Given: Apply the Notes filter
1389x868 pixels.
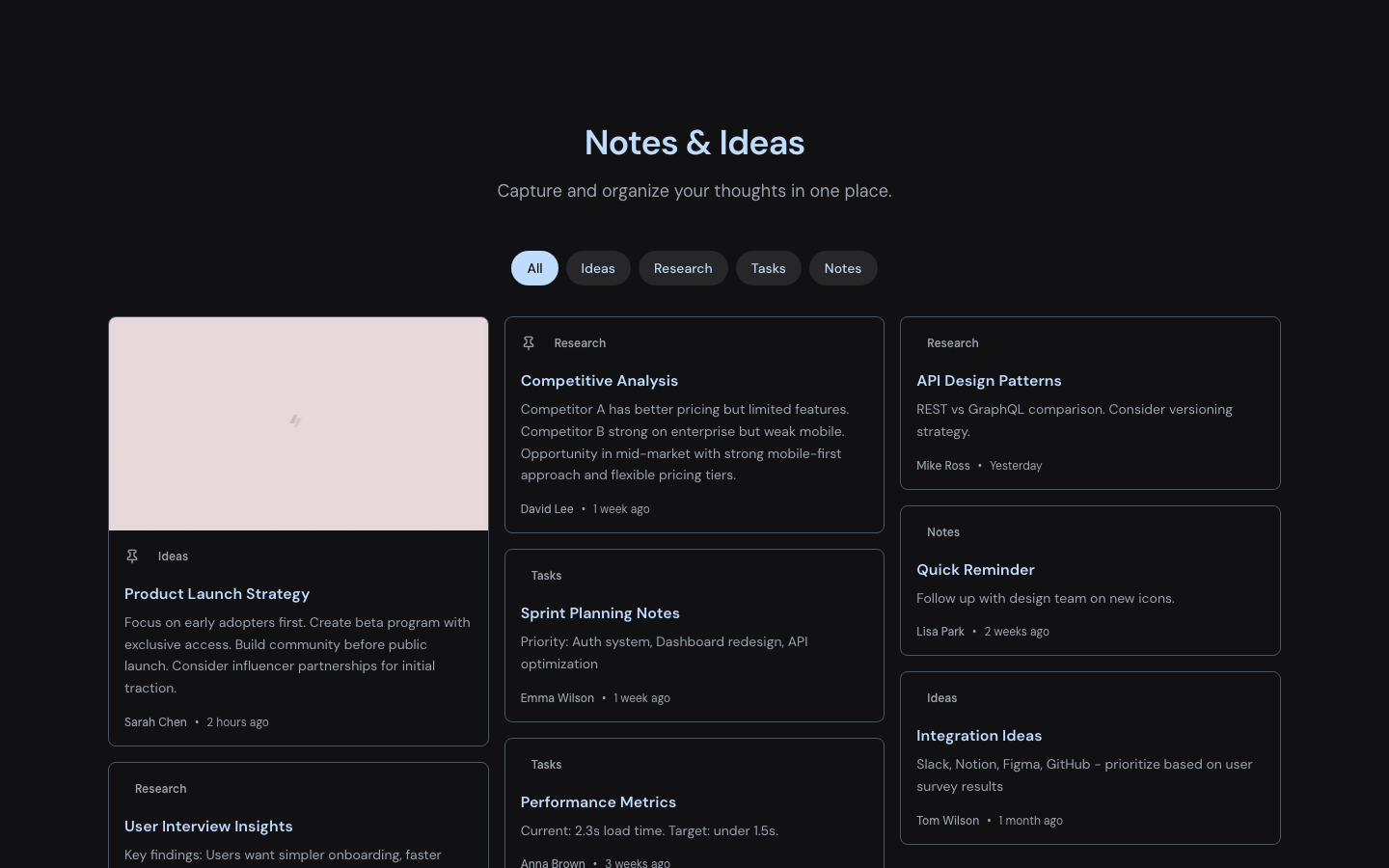Looking at the screenshot, I should [843, 268].
